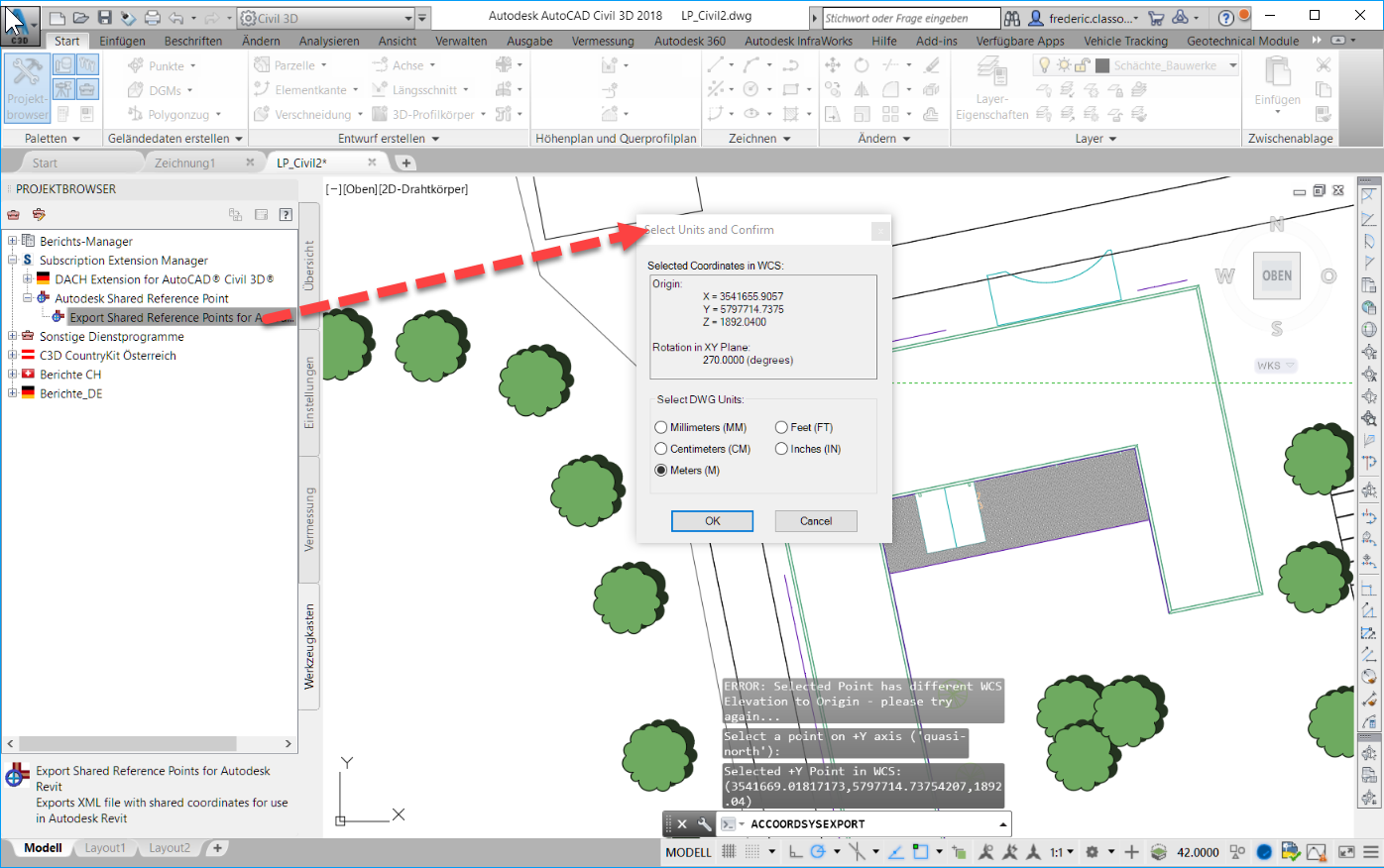This screenshot has width=1384, height=868.
Task: Open the help icon in the Projektbrowser panel
Action: coord(287,214)
